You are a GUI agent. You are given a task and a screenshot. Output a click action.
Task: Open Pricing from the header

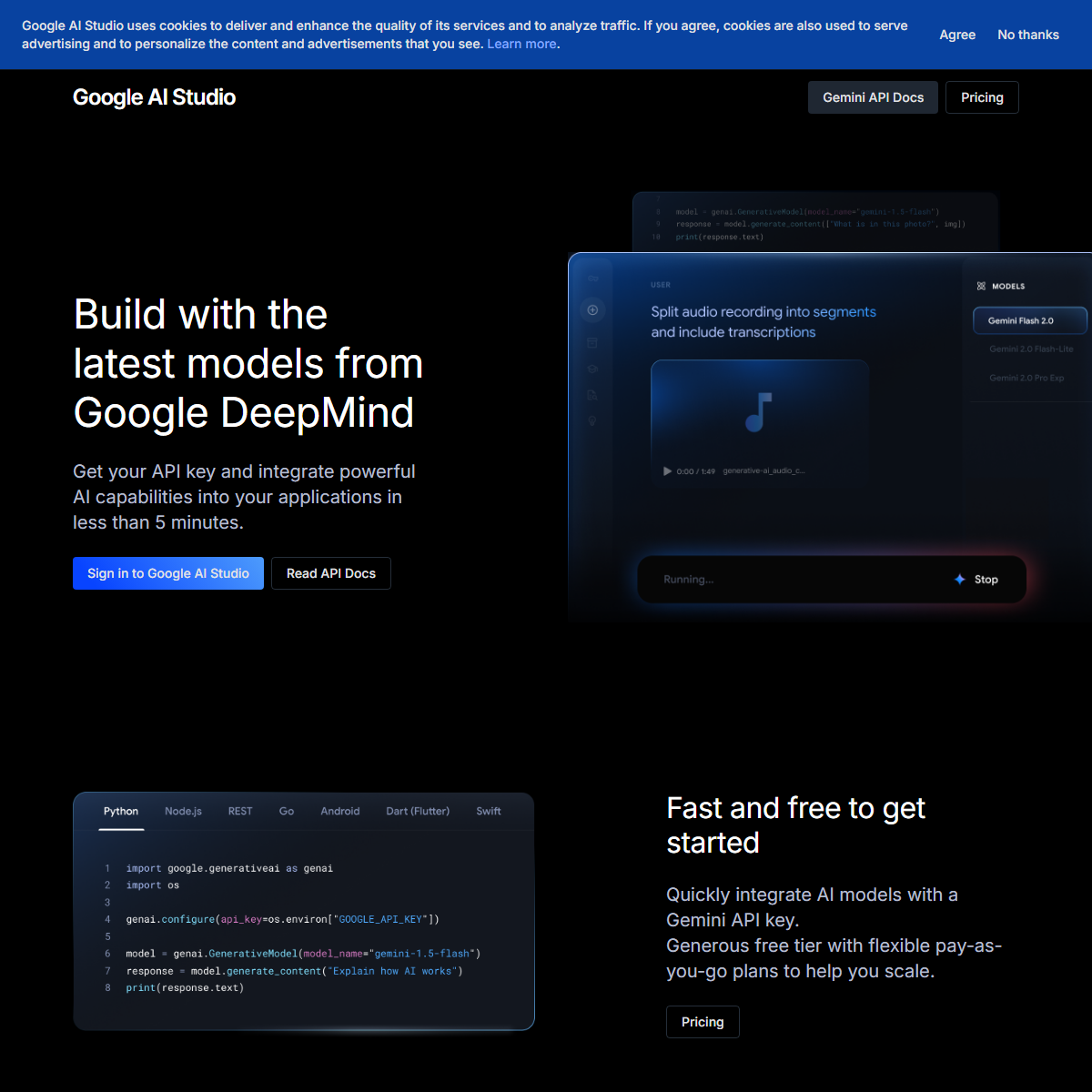coord(982,97)
